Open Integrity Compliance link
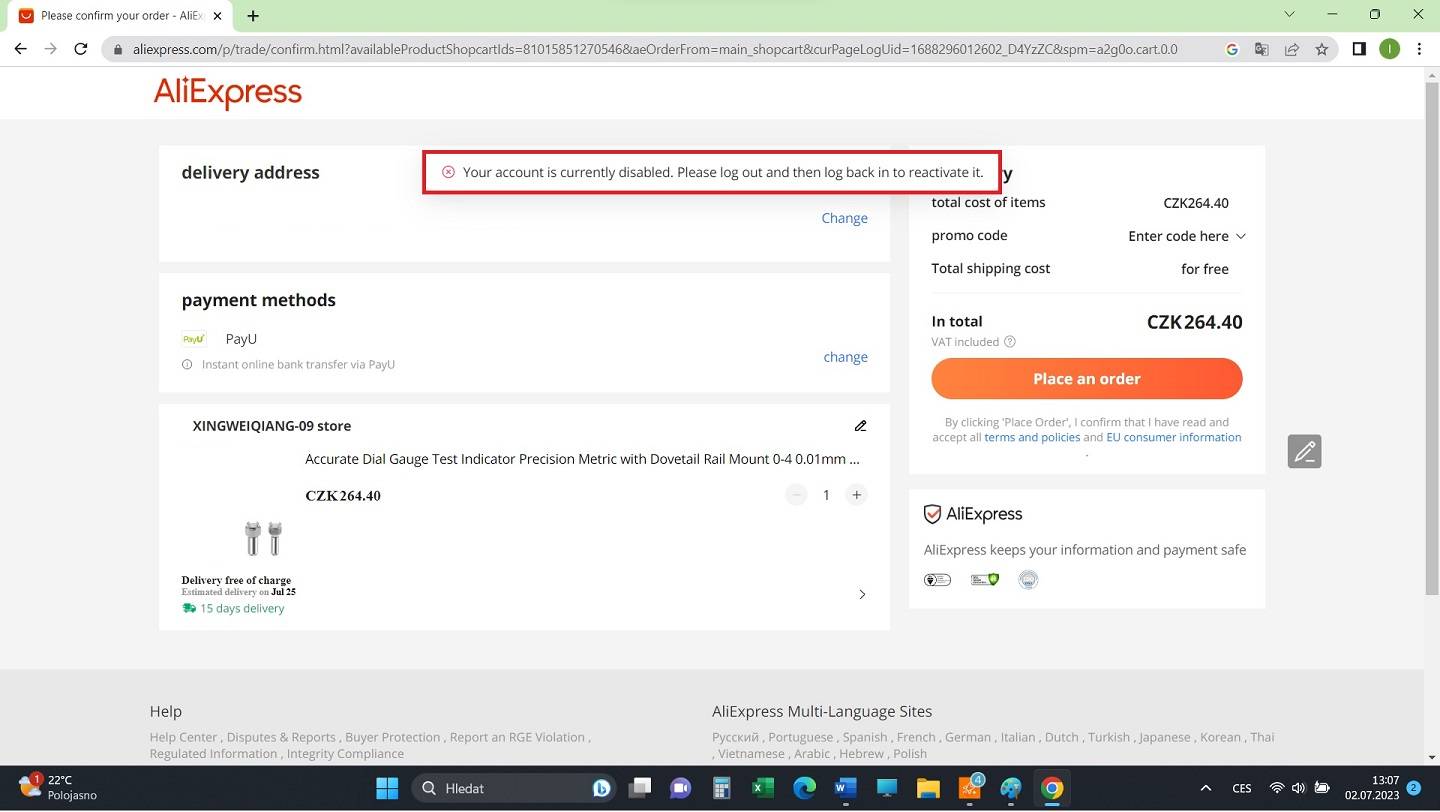Screen dimensions: 1440x812 pyautogui.click(x=345, y=754)
